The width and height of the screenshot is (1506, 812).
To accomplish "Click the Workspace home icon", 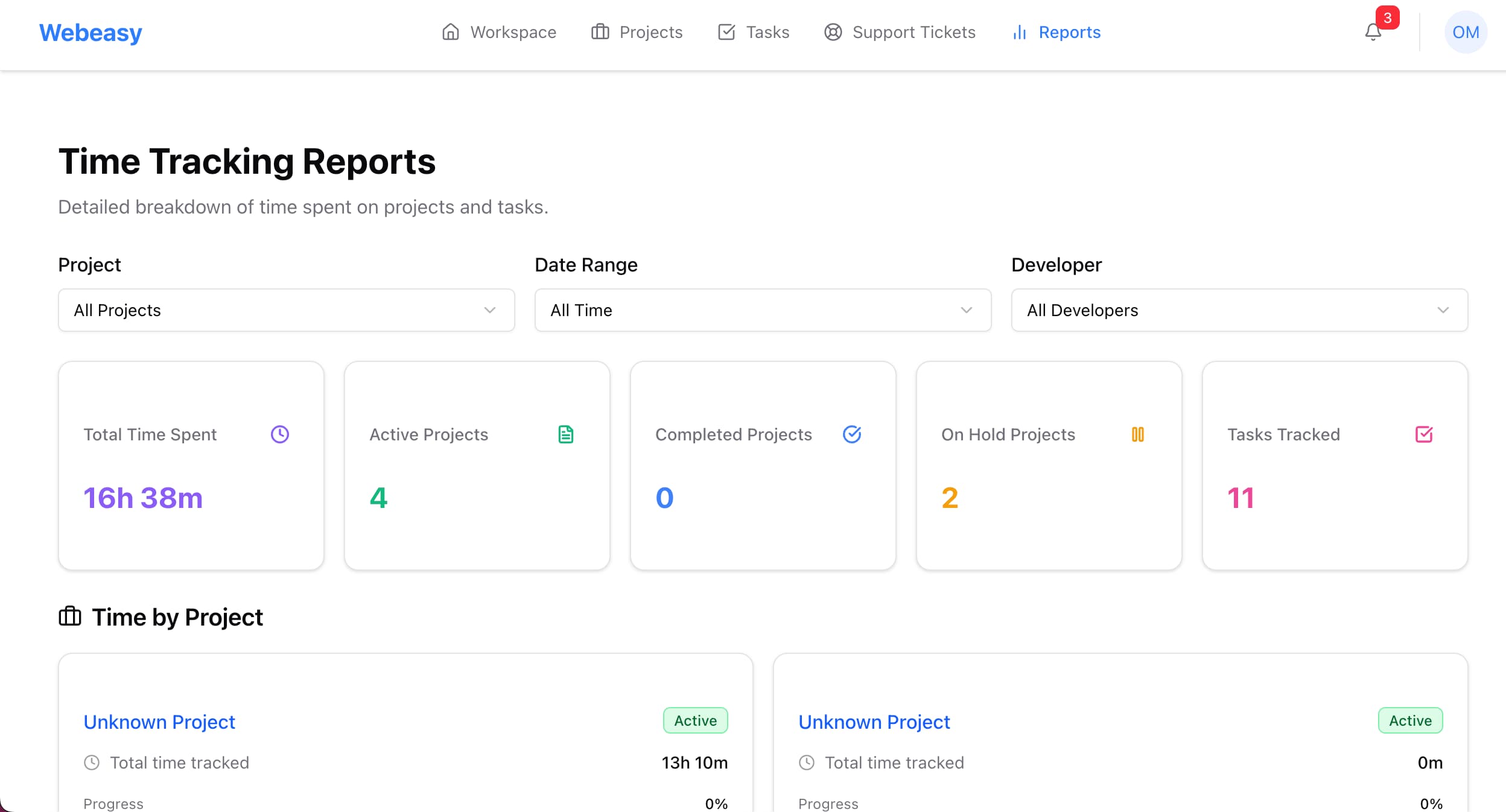I will coord(451,32).
